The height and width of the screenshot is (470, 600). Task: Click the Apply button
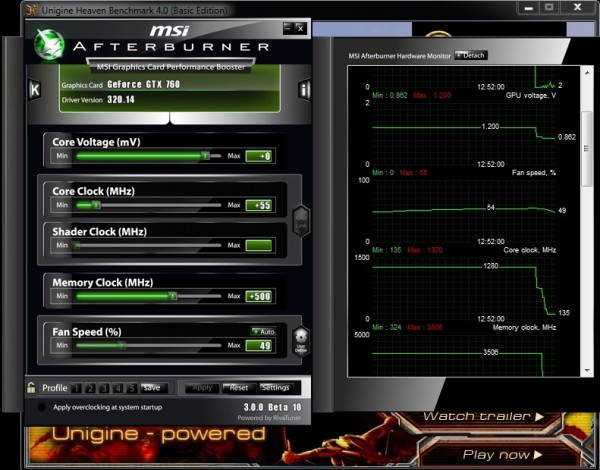point(202,388)
